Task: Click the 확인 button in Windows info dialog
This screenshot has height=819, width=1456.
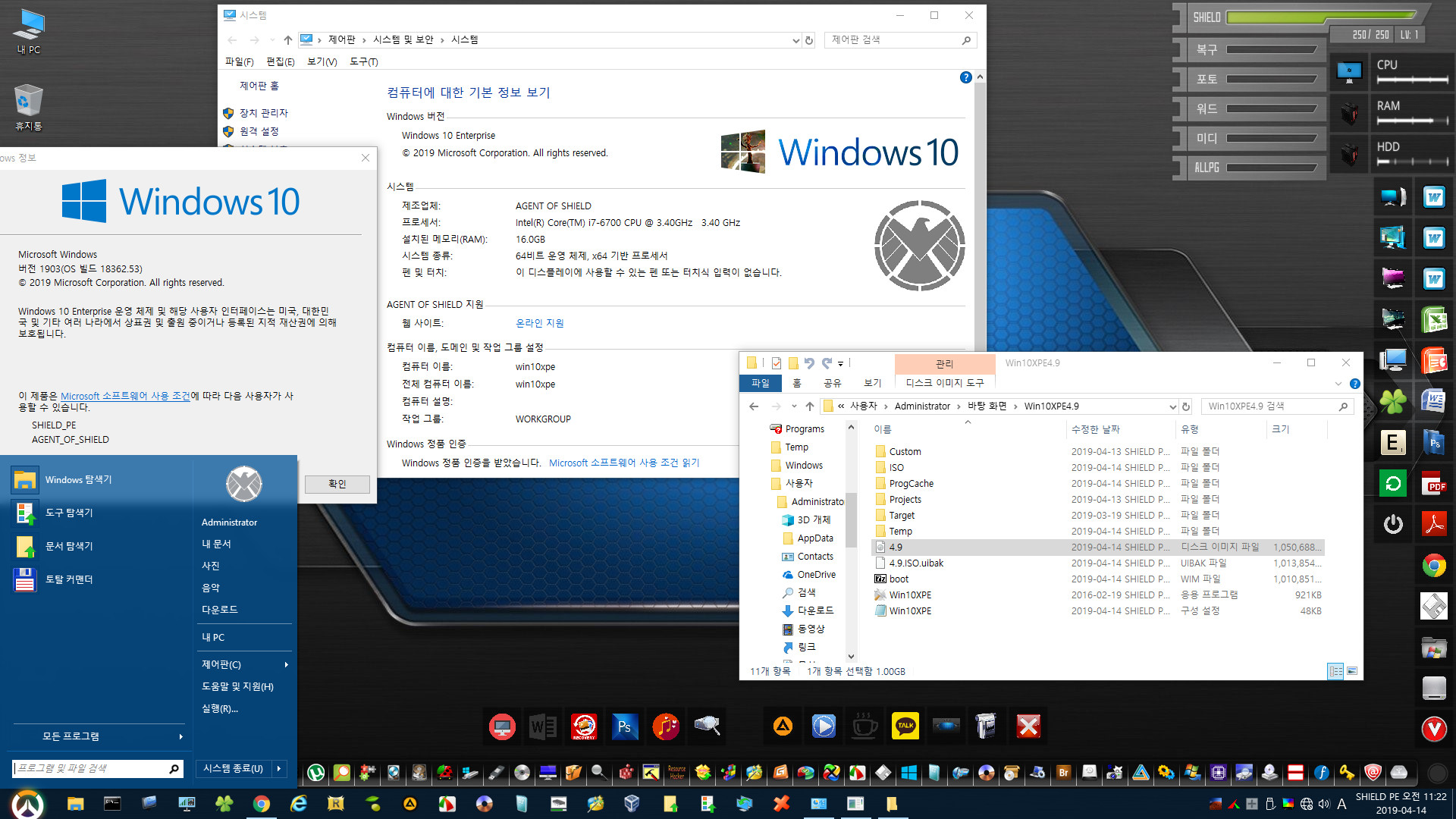Action: pos(337,484)
